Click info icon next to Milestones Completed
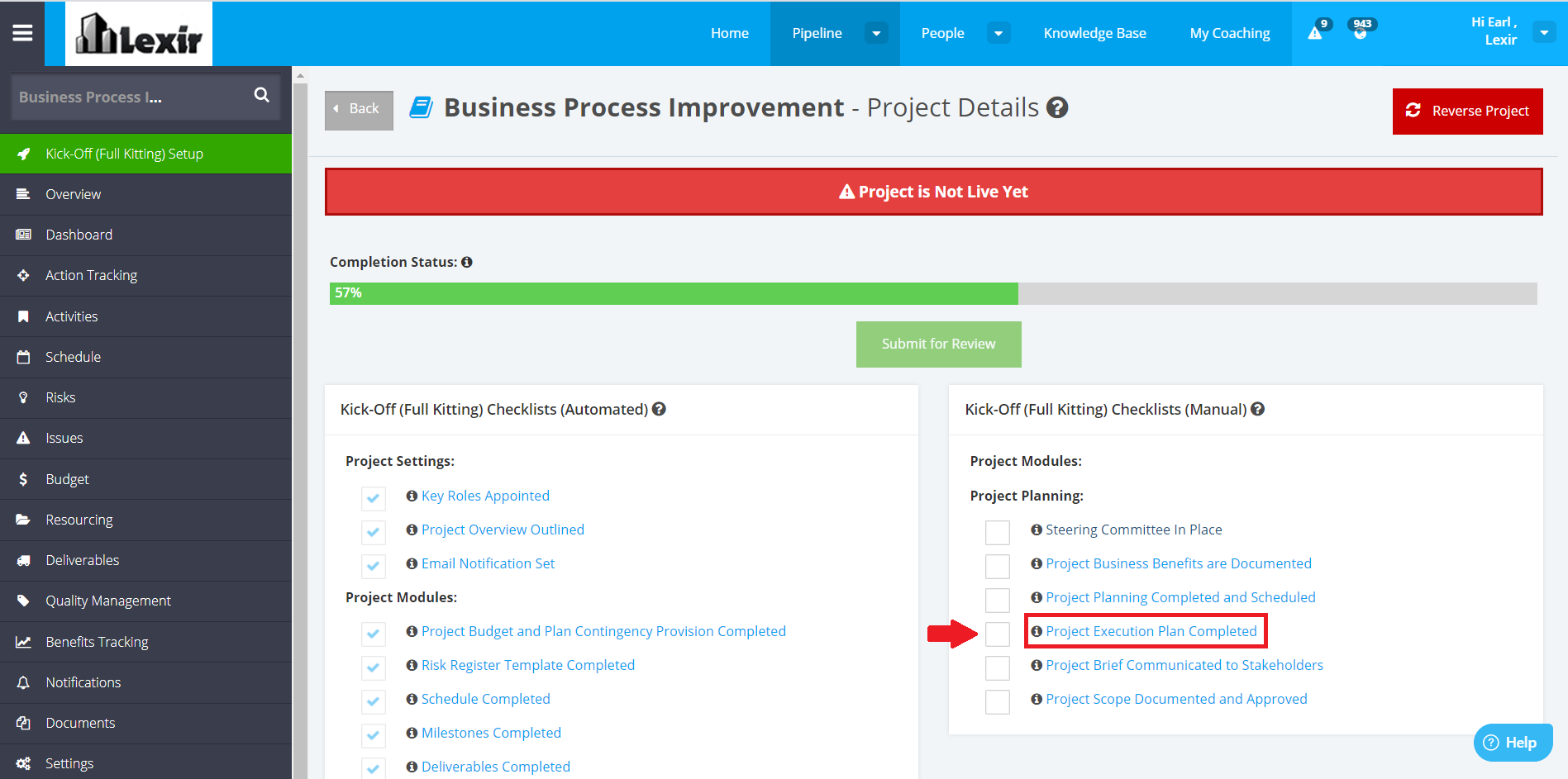Image resolution: width=1568 pixels, height=779 pixels. point(412,733)
